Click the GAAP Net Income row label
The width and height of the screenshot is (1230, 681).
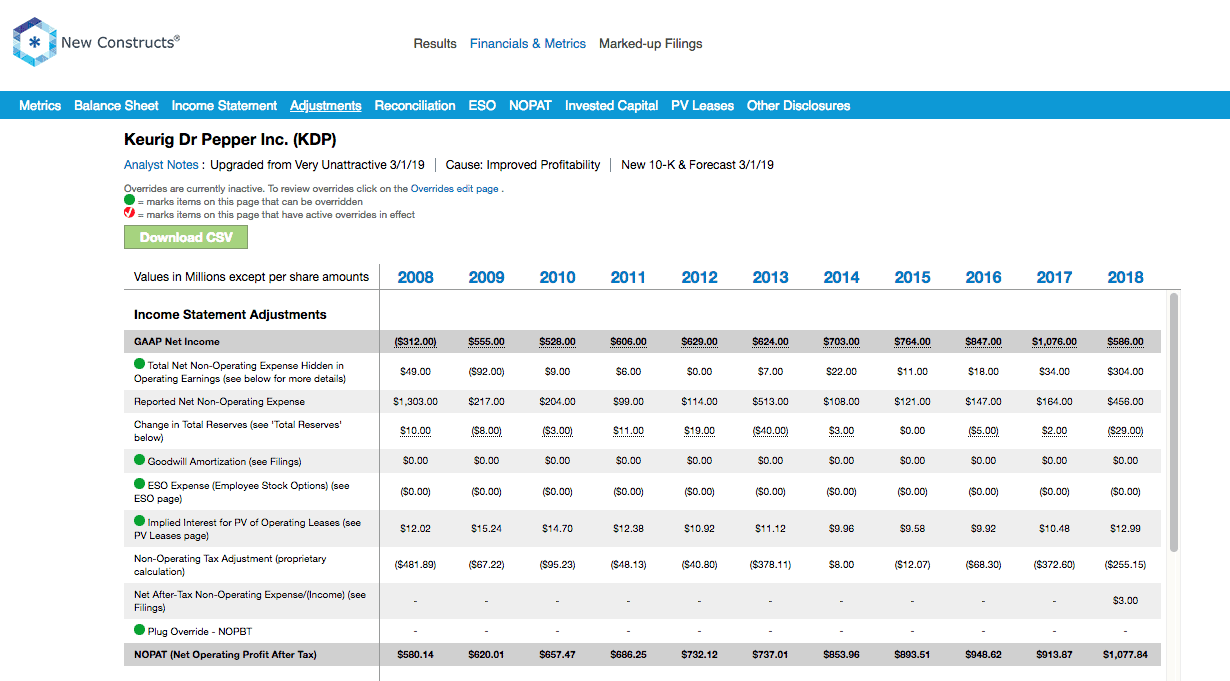pyautogui.click(x=177, y=342)
